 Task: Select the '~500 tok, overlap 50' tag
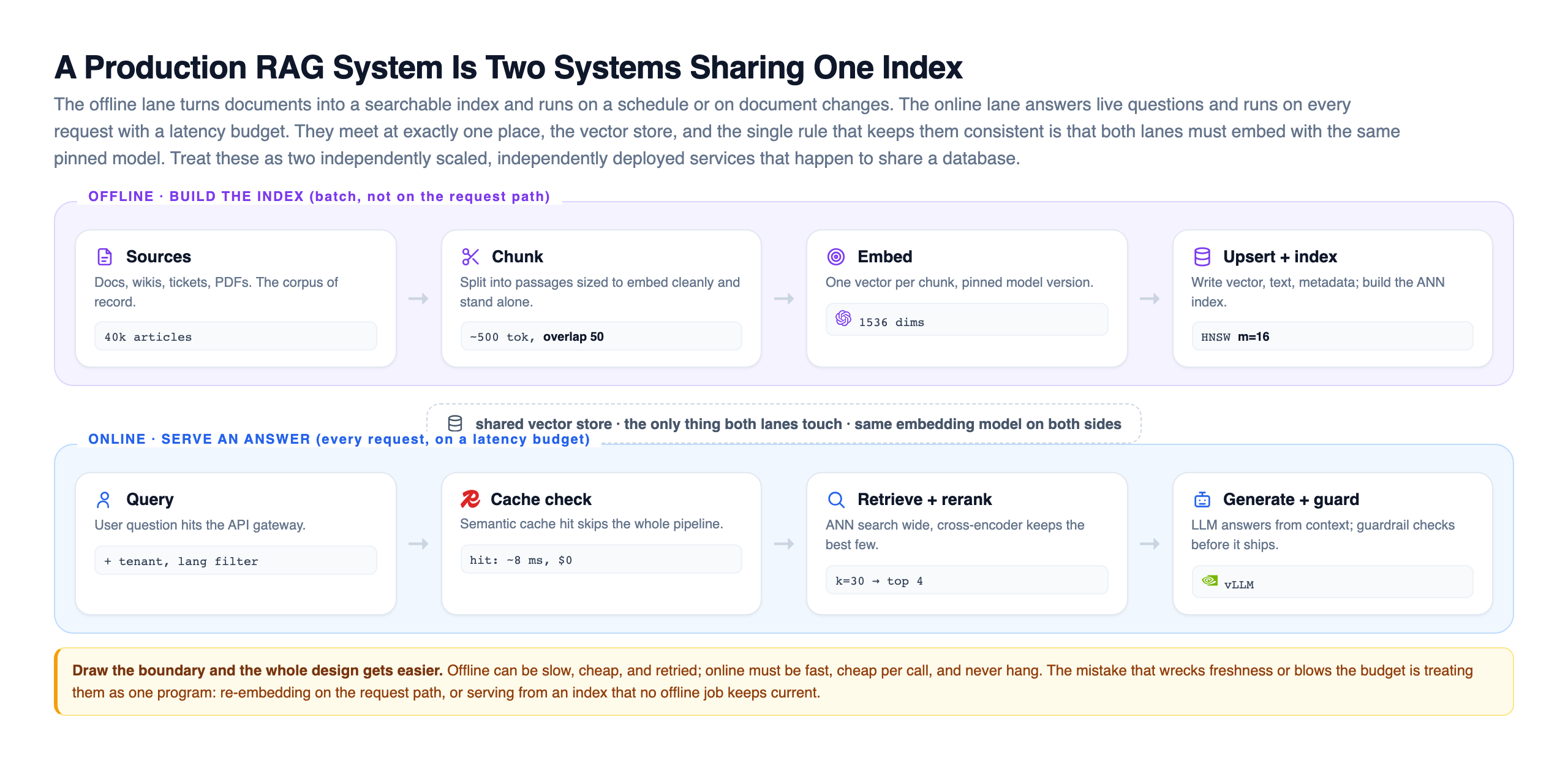(601, 336)
